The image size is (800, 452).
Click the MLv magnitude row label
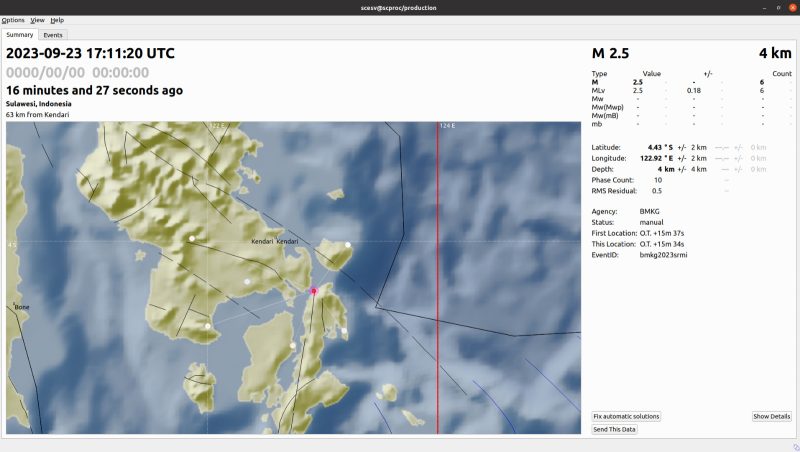coord(598,91)
